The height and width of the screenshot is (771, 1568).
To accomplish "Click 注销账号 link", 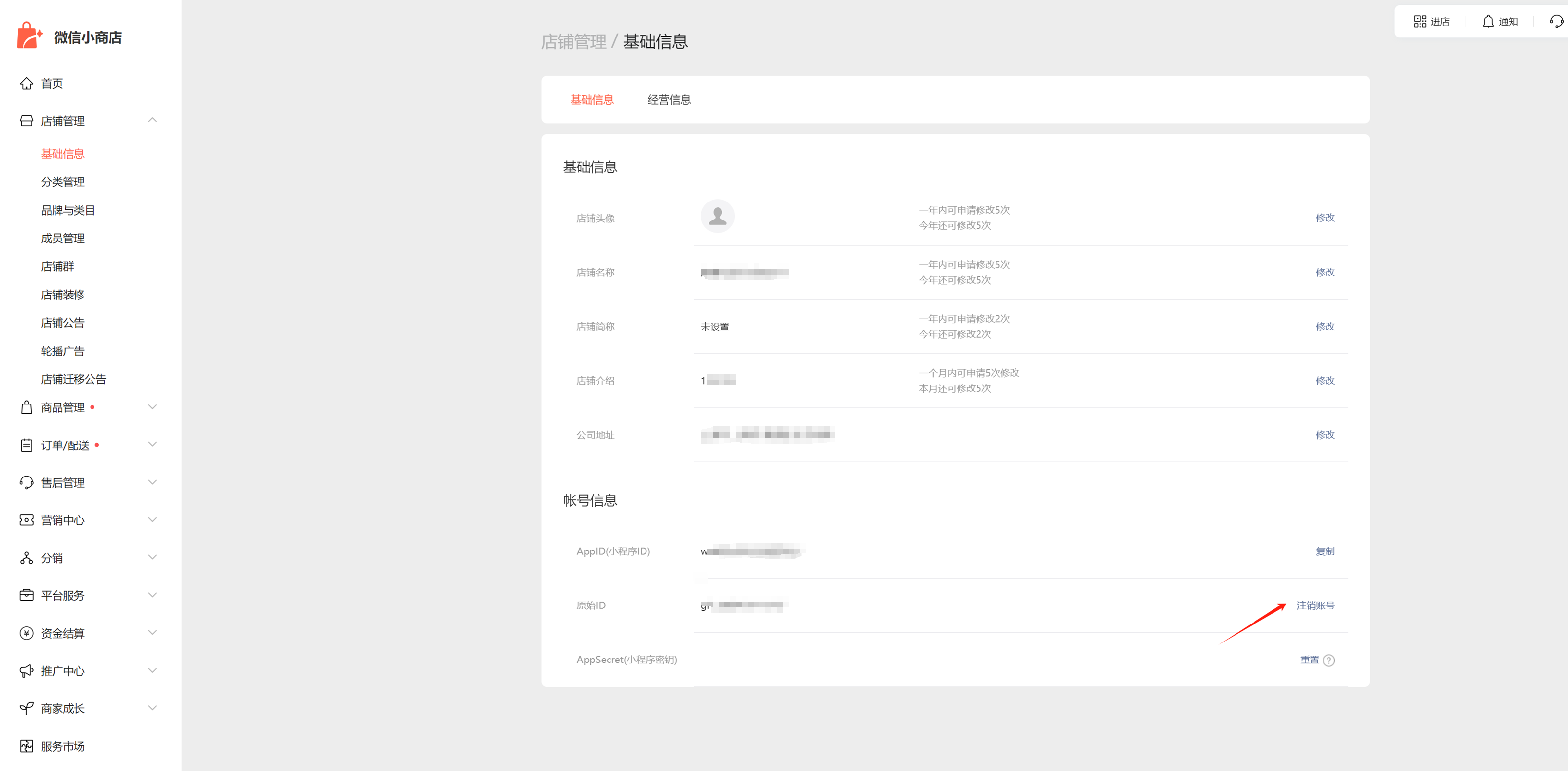I will tap(1315, 606).
